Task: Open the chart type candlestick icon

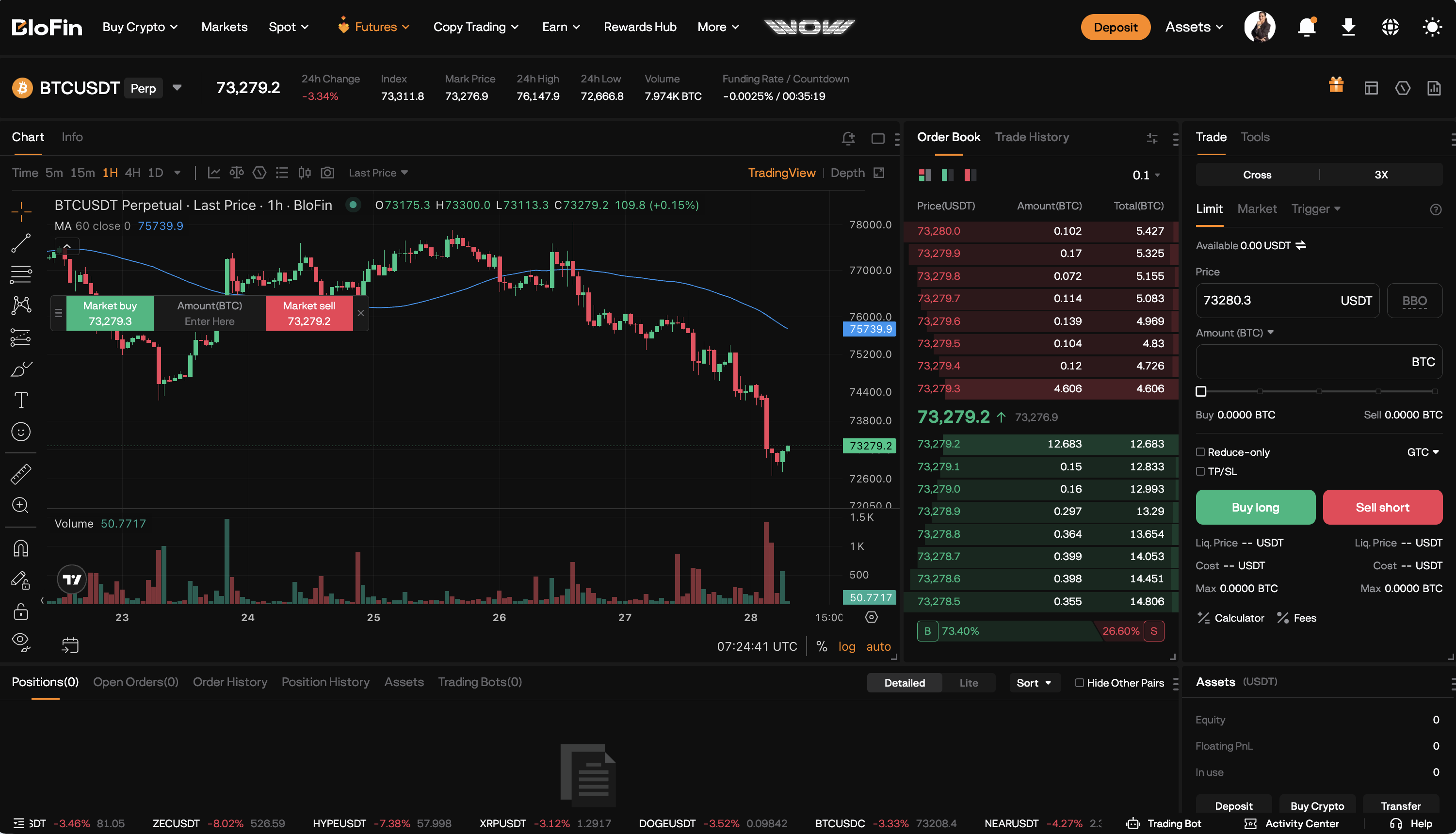Action: pyautogui.click(x=304, y=173)
